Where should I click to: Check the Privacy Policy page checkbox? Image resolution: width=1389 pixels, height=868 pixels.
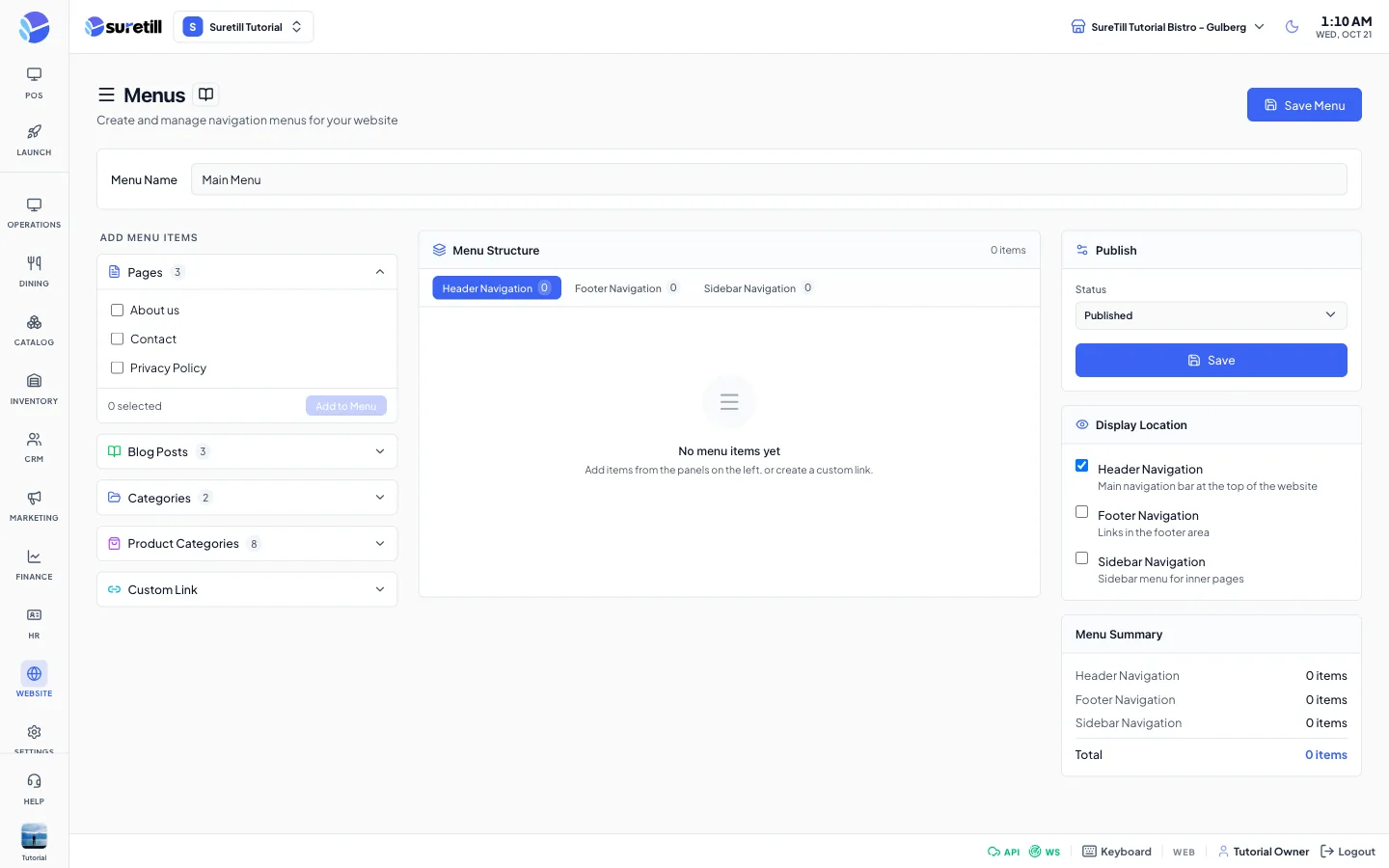point(117,367)
